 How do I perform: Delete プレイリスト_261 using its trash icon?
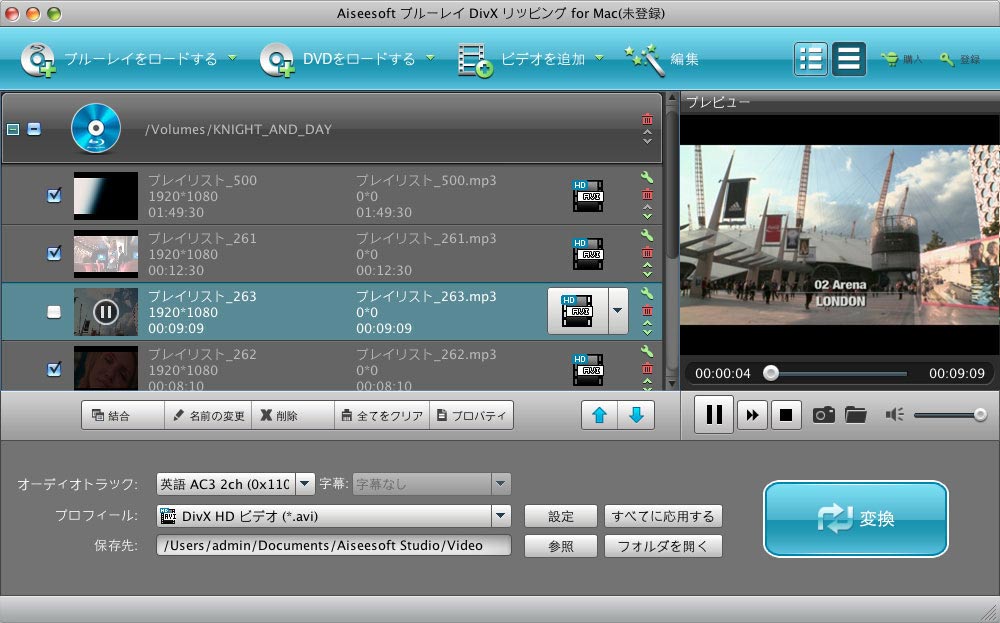(x=646, y=252)
